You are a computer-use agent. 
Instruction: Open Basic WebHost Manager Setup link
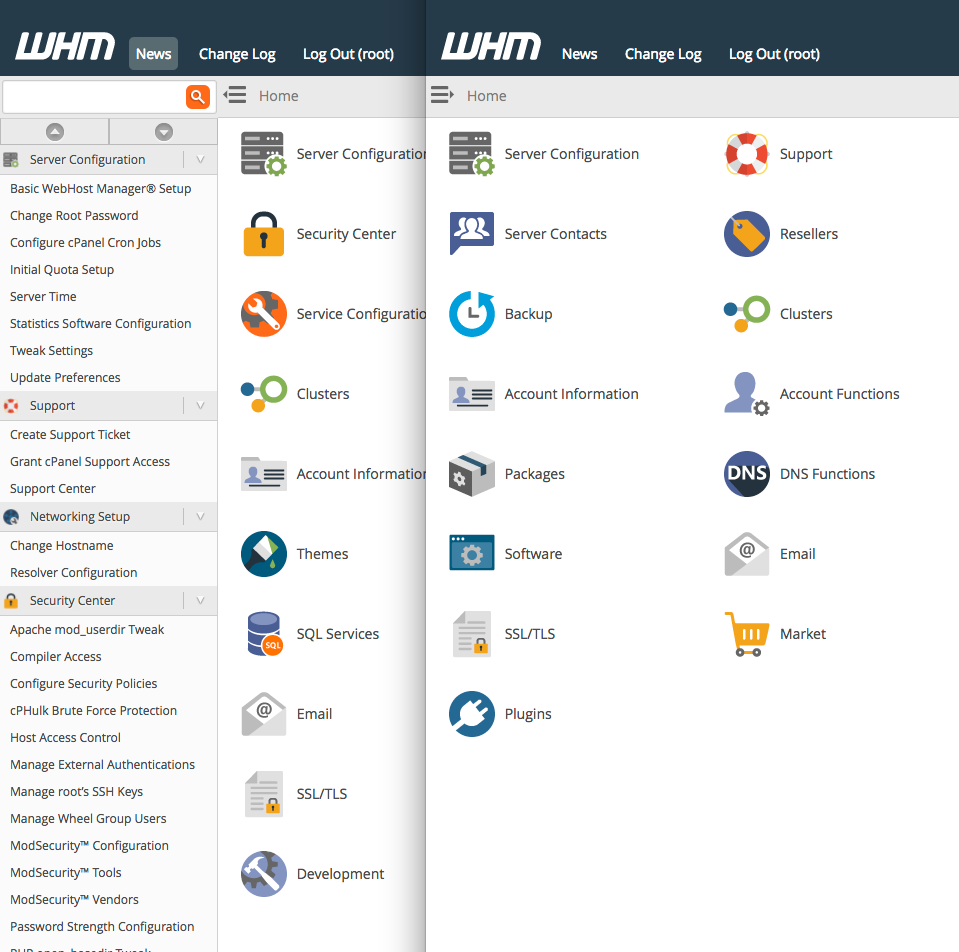point(101,189)
